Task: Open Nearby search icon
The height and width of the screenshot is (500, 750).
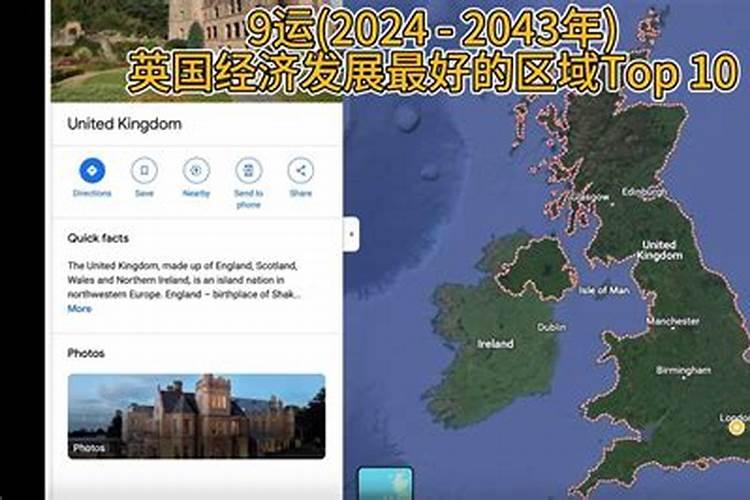Action: click(x=196, y=170)
